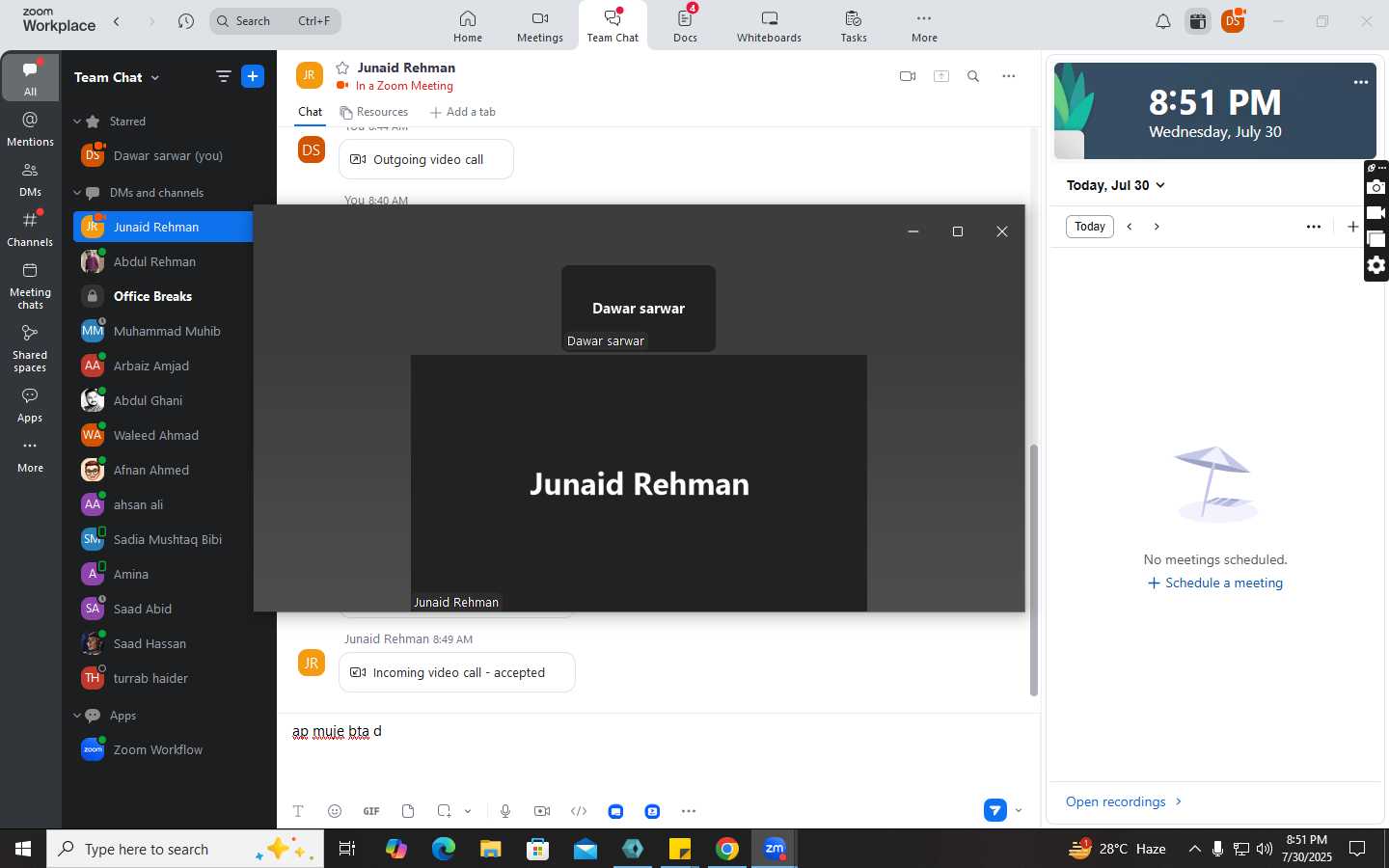Open the Docs tab
This screenshot has width=1389, height=868.
pyautogui.click(x=686, y=26)
